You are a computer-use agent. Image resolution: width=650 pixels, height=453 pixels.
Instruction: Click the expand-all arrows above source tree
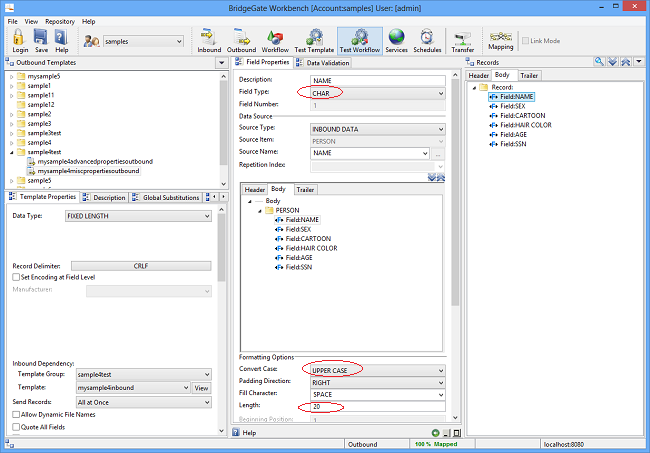coord(432,177)
